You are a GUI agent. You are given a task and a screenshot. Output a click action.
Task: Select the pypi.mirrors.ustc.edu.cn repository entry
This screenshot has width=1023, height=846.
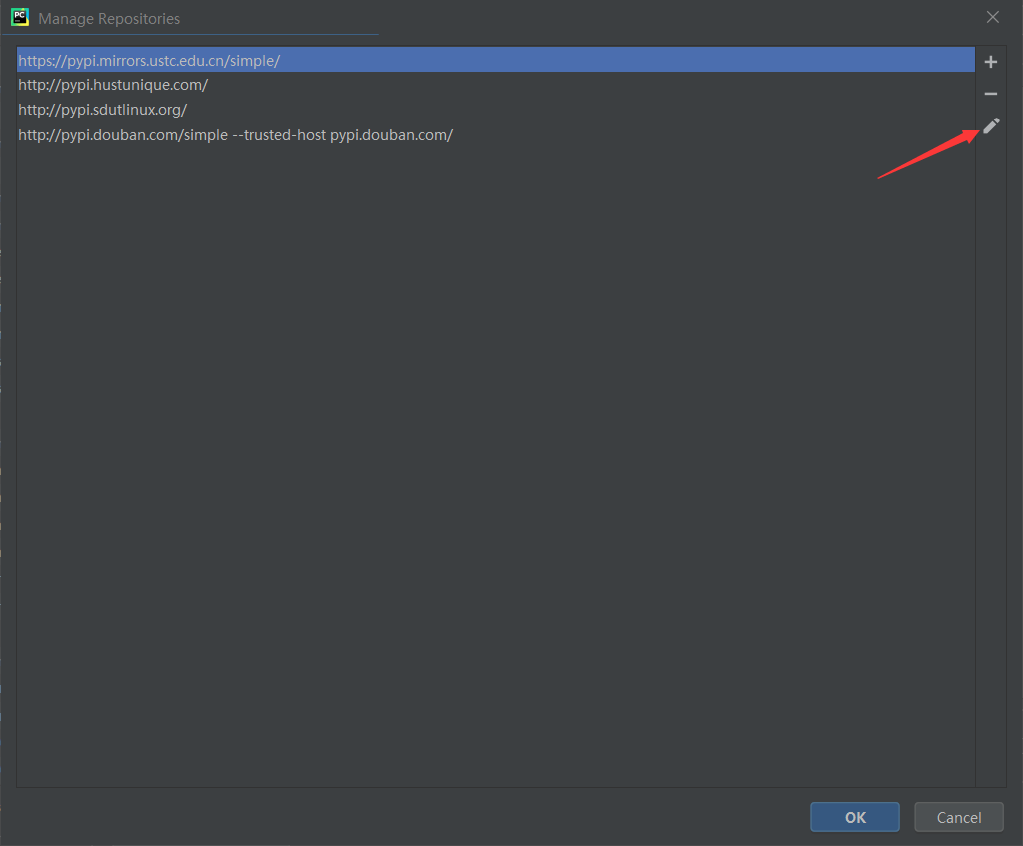point(148,60)
